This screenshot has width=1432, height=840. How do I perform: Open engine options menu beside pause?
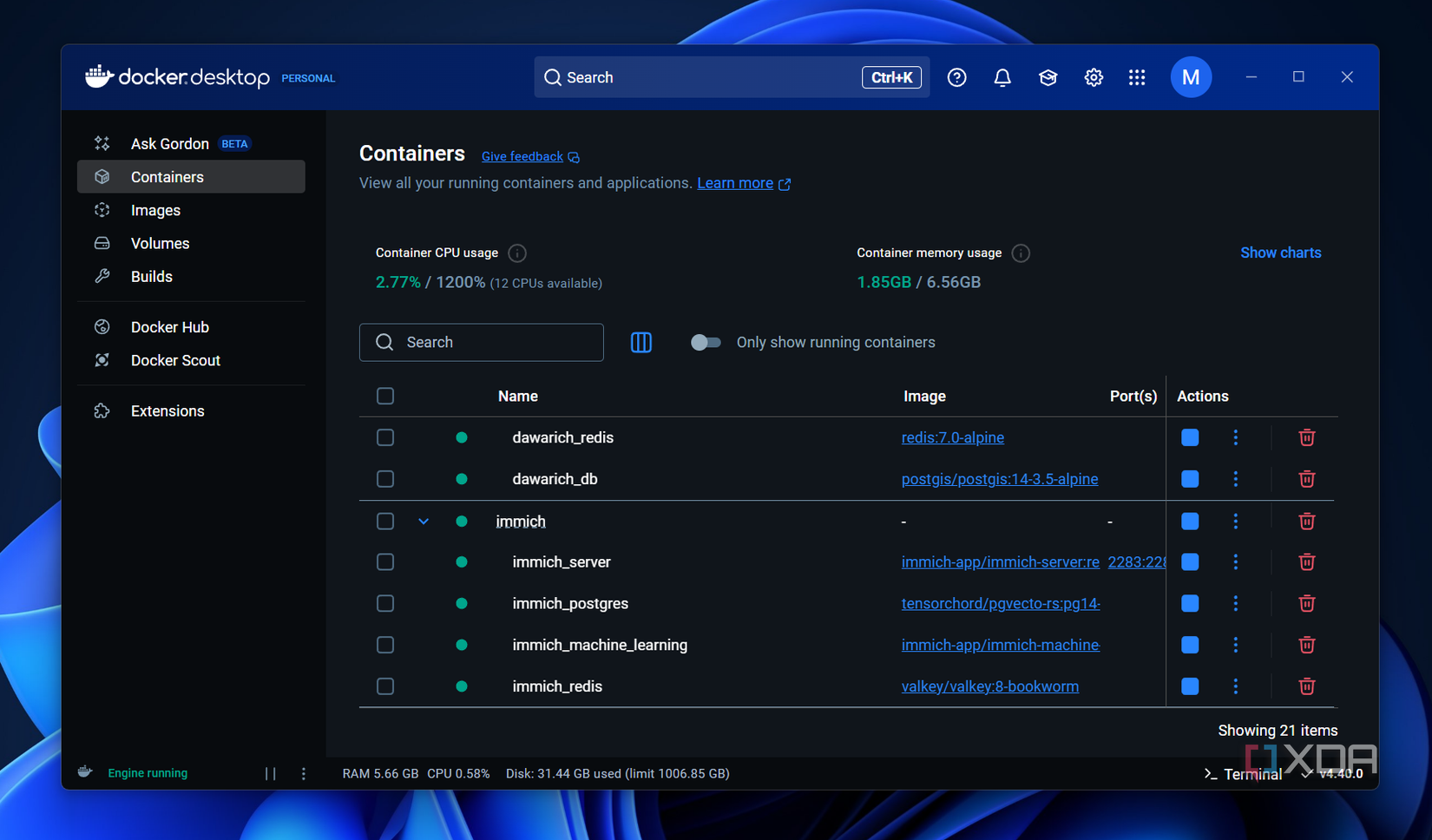pyautogui.click(x=304, y=773)
